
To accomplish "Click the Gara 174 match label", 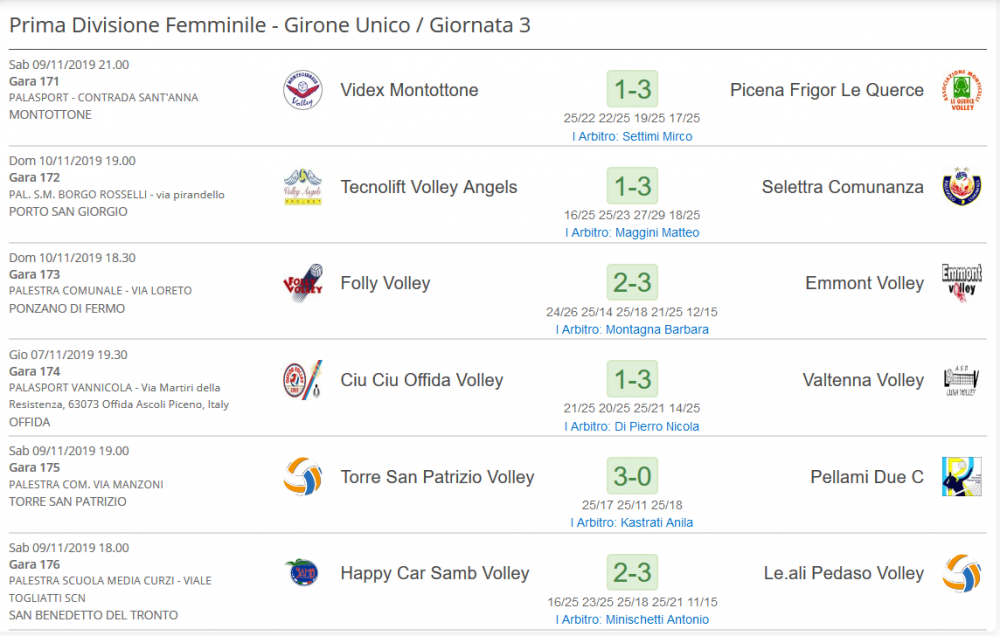I will pyautogui.click(x=34, y=371).
